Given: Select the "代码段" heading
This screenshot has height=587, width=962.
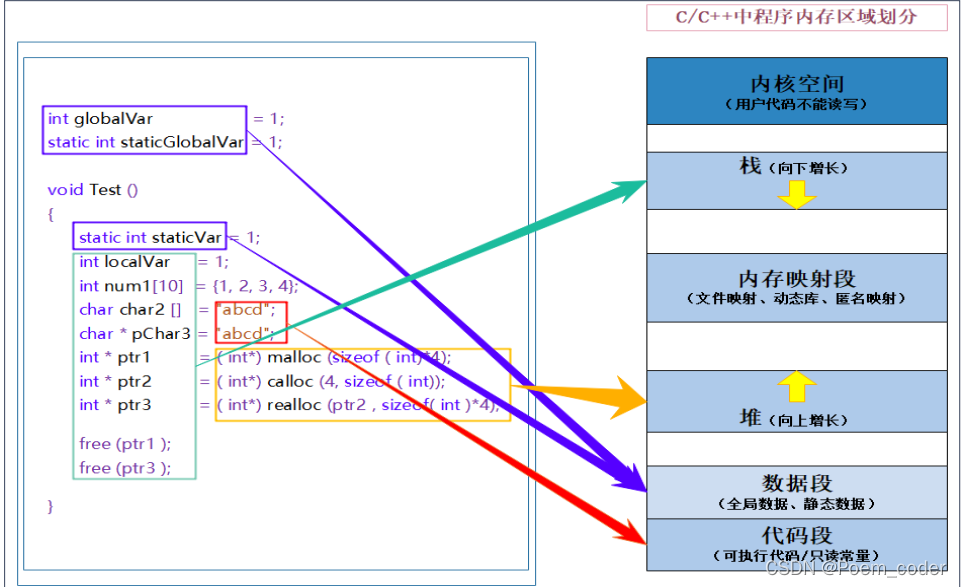Looking at the screenshot, I should pyautogui.click(x=797, y=535).
